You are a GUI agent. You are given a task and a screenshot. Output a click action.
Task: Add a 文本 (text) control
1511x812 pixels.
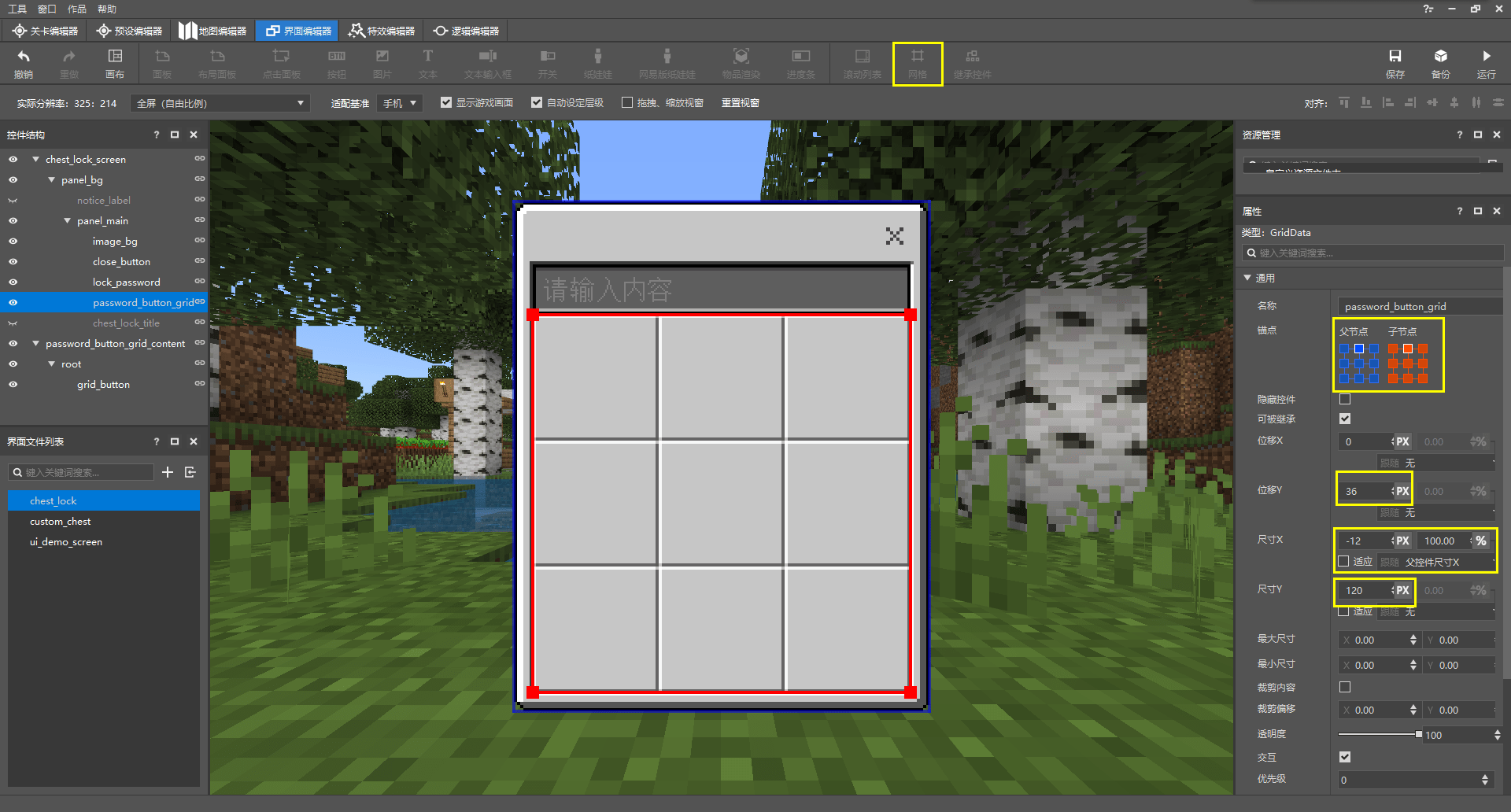428,63
